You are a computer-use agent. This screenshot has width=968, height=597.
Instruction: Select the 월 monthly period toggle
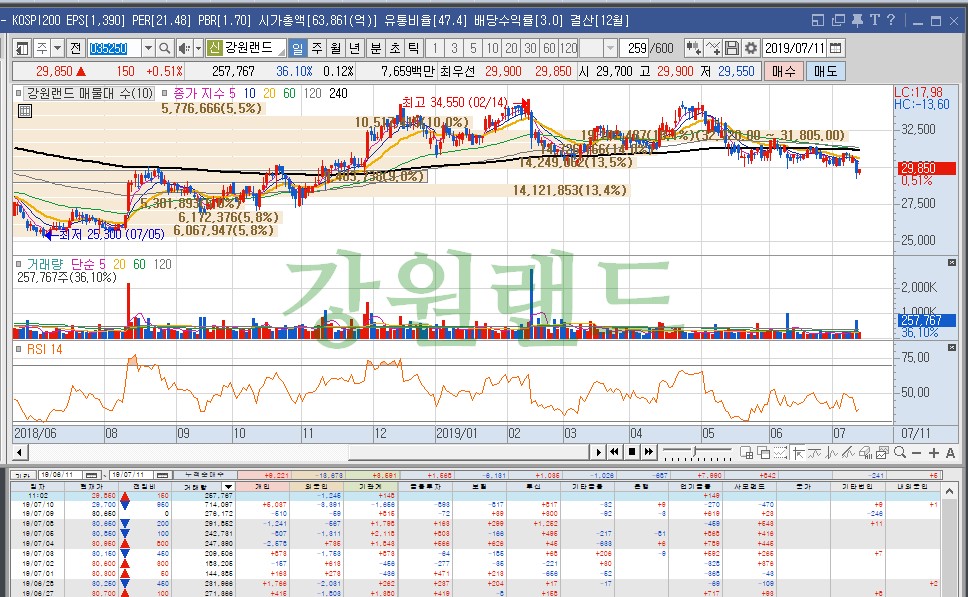click(335, 48)
